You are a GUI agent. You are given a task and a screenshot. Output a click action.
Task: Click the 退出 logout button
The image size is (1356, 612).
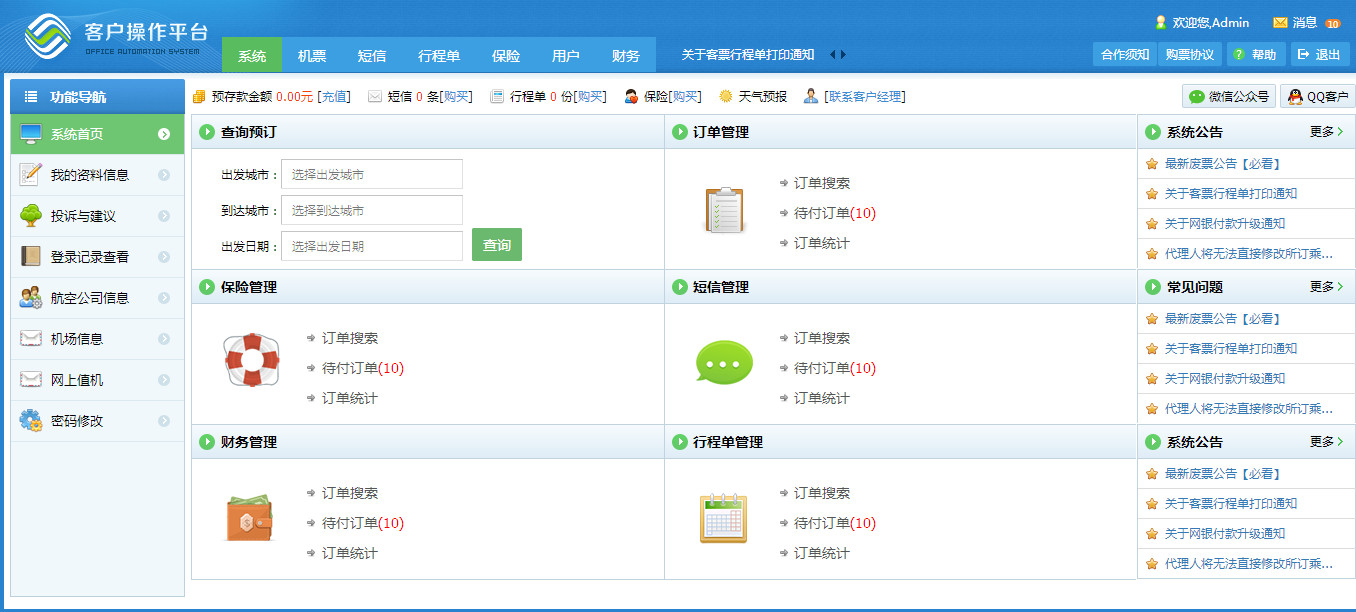(x=1320, y=55)
